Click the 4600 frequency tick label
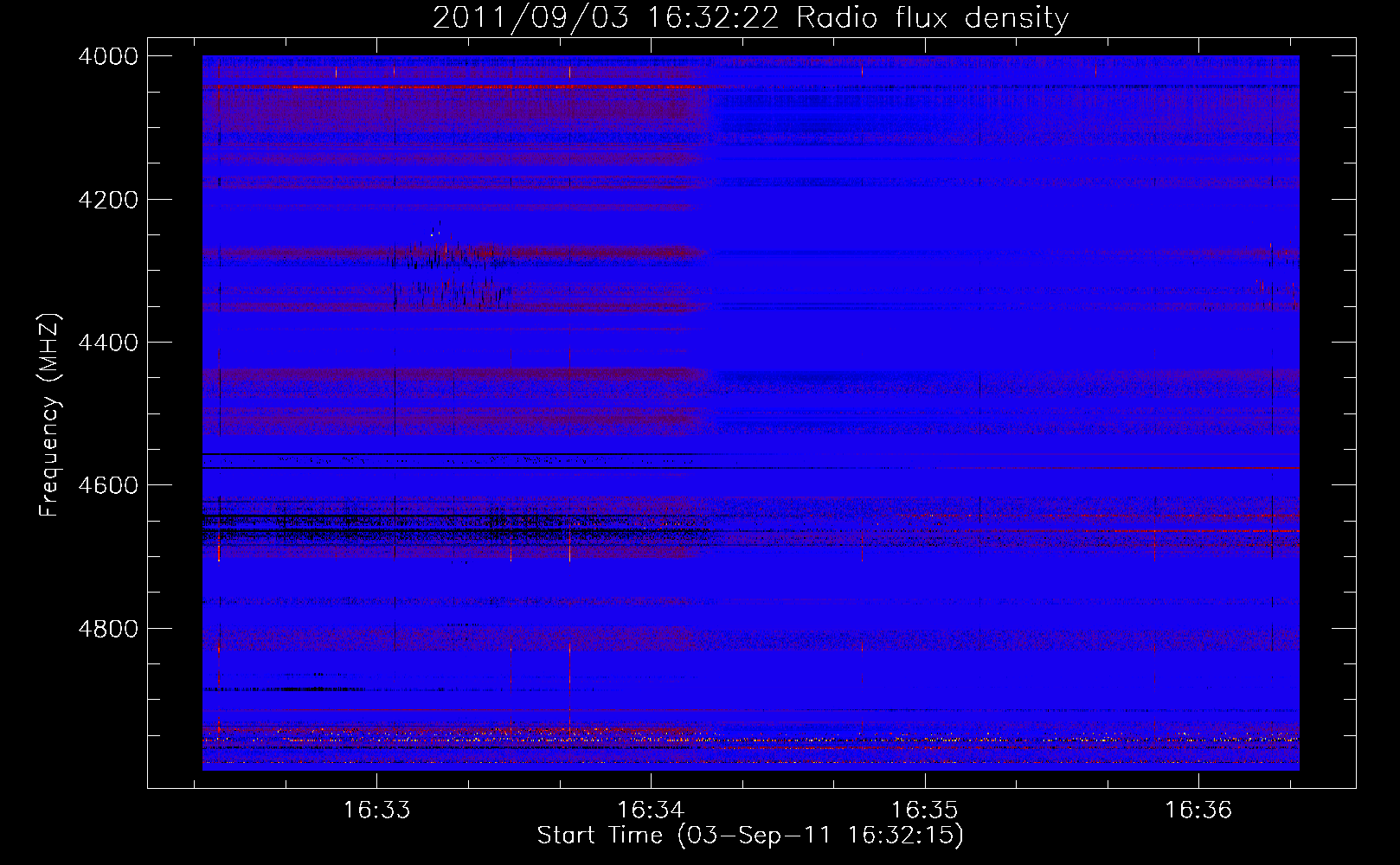This screenshot has height=865, width=1400. coord(108,485)
